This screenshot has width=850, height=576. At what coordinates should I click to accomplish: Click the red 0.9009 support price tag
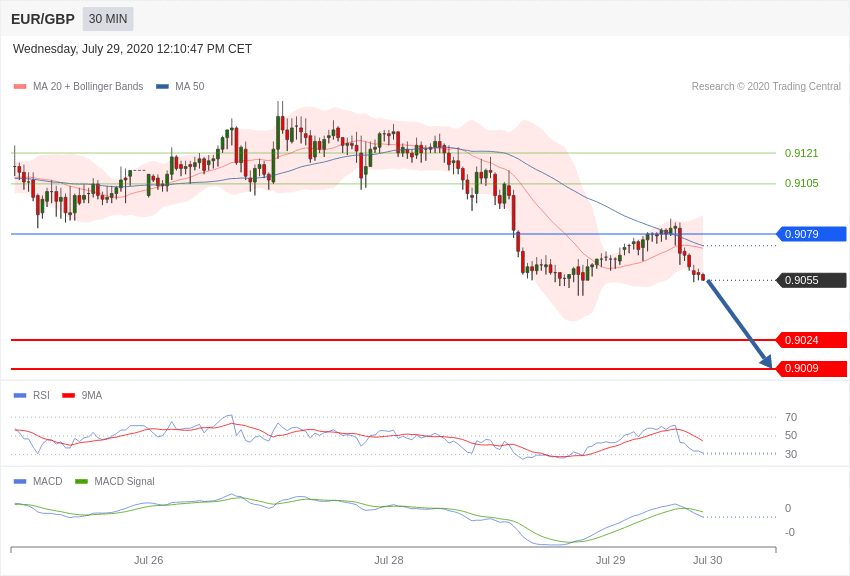[812, 368]
